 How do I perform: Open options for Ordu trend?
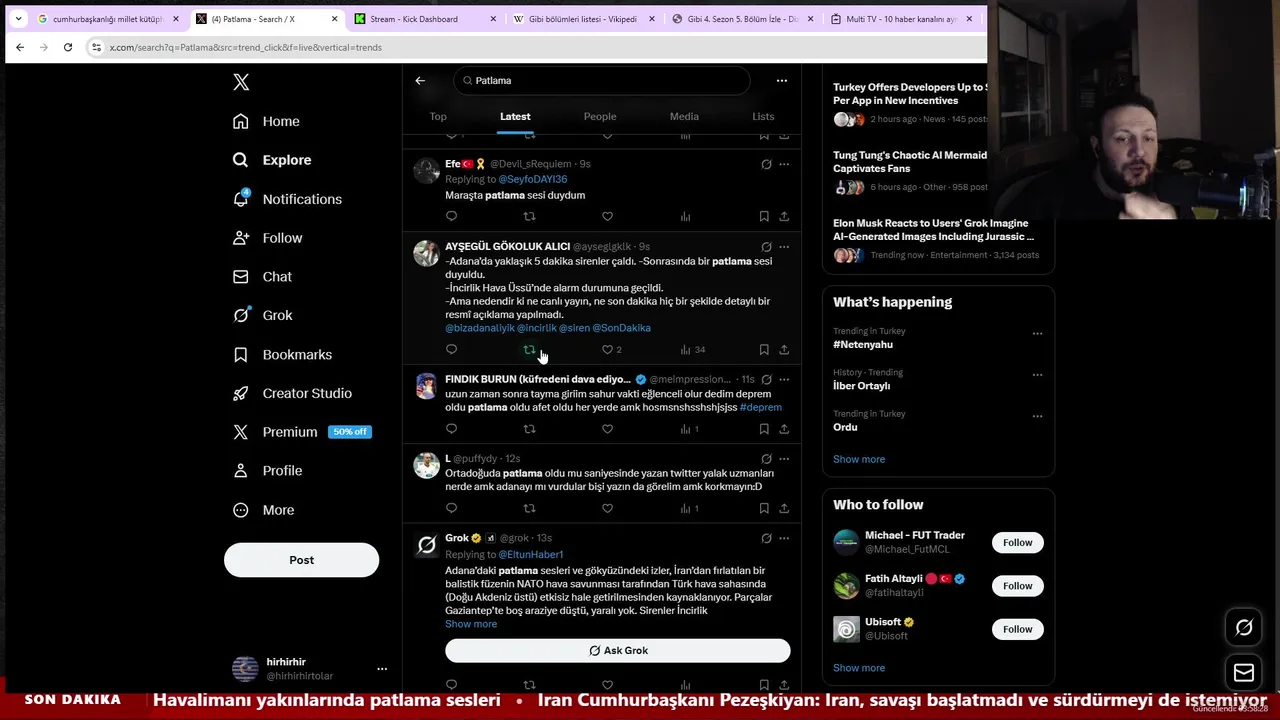click(1037, 416)
